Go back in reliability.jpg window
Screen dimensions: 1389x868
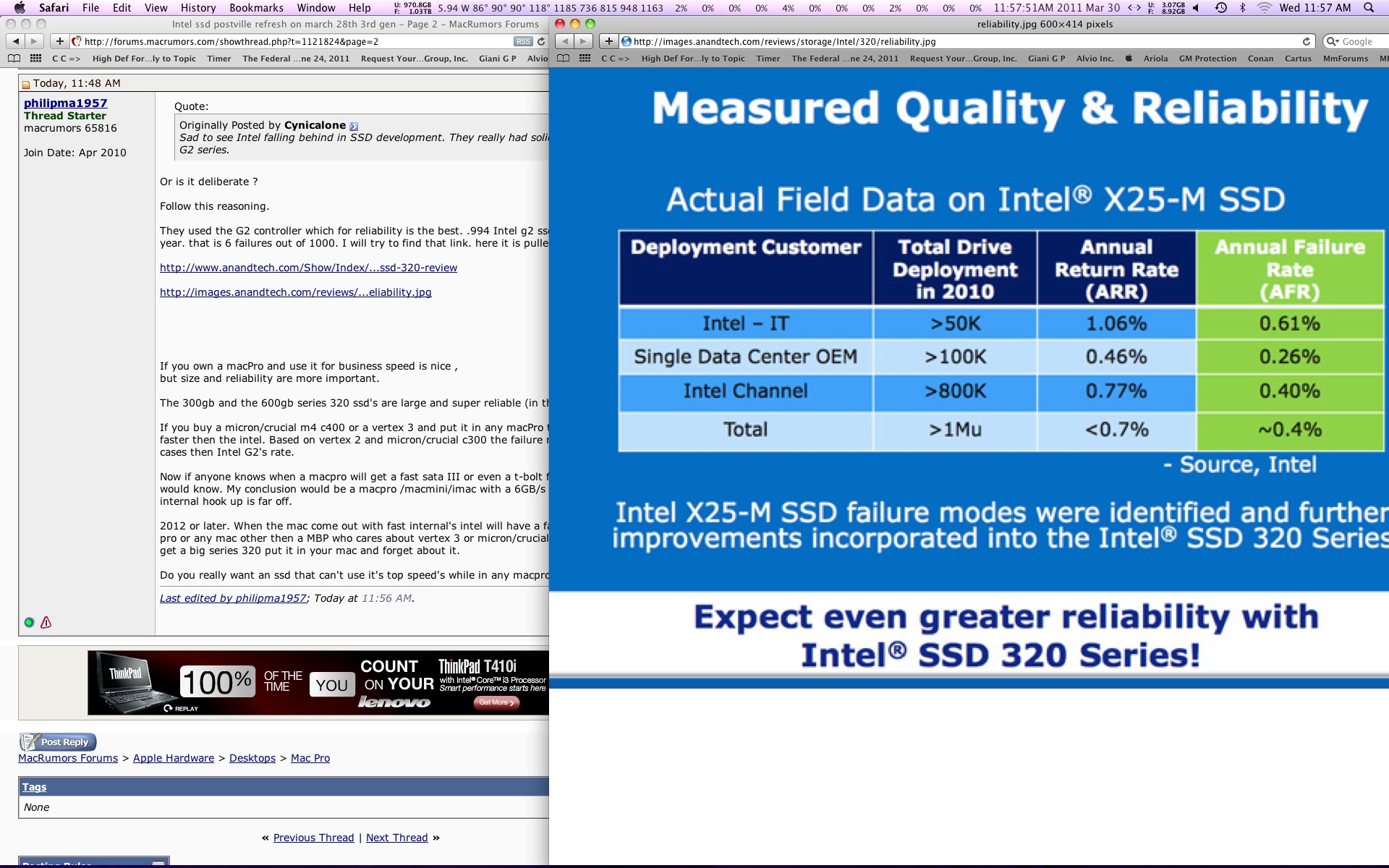pyautogui.click(x=565, y=41)
